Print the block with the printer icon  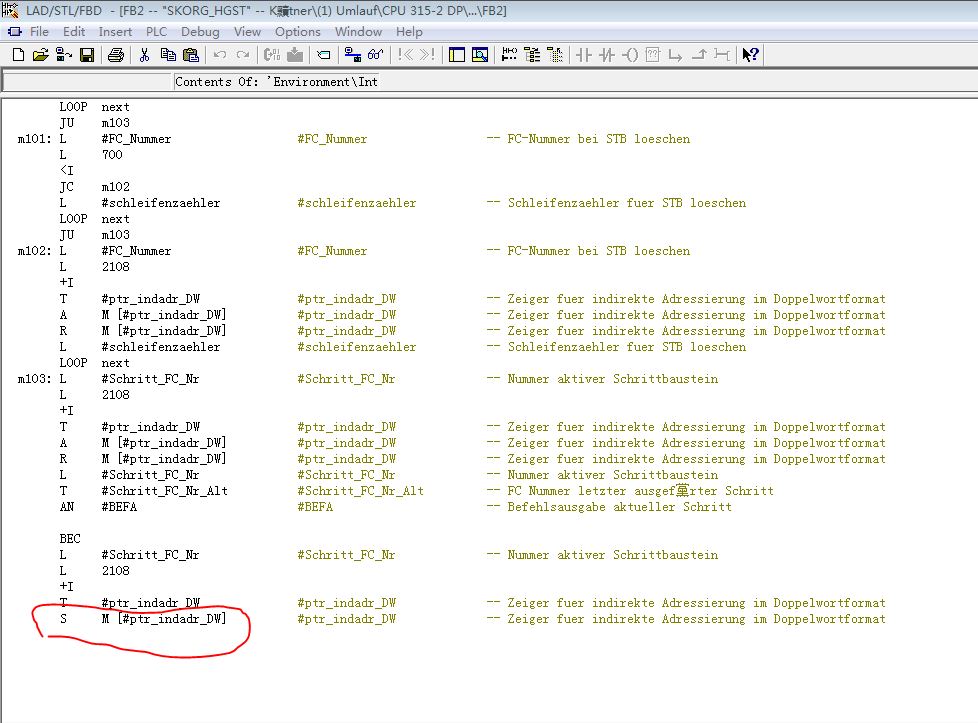pyautogui.click(x=116, y=55)
